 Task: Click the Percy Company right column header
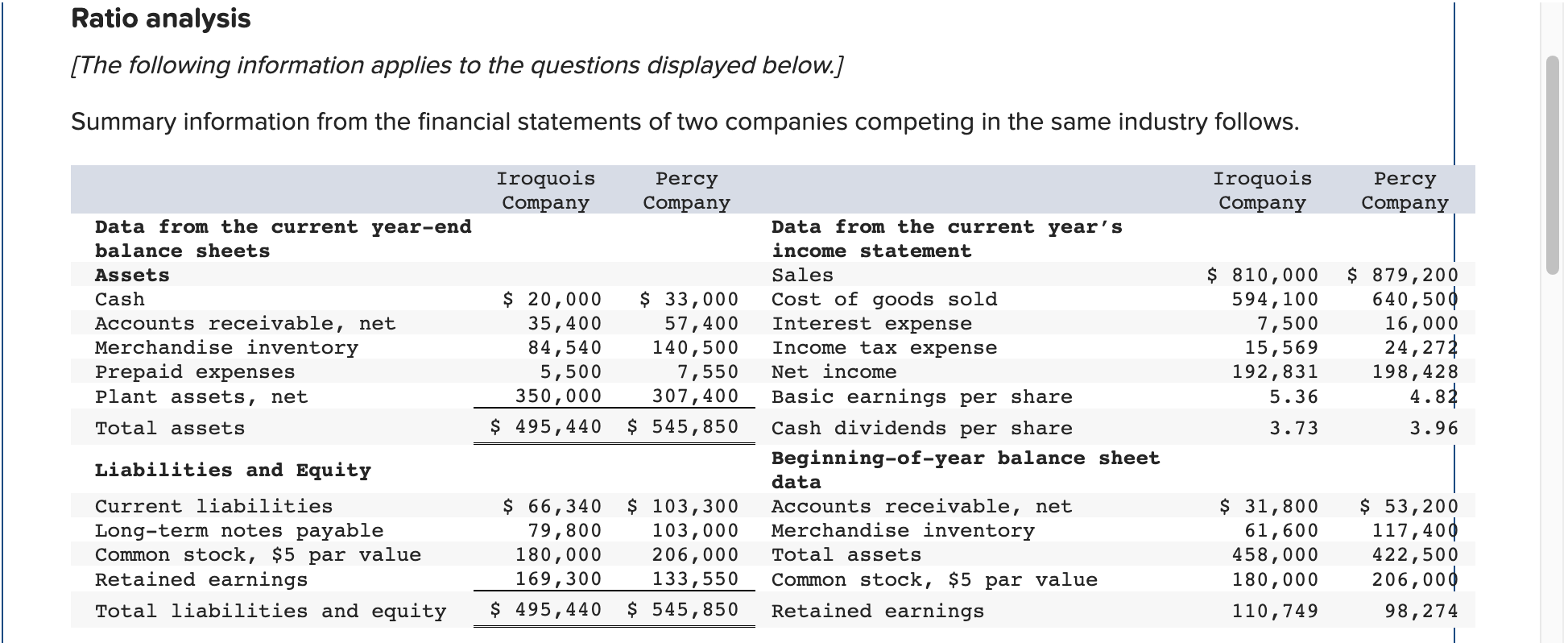click(x=1405, y=191)
